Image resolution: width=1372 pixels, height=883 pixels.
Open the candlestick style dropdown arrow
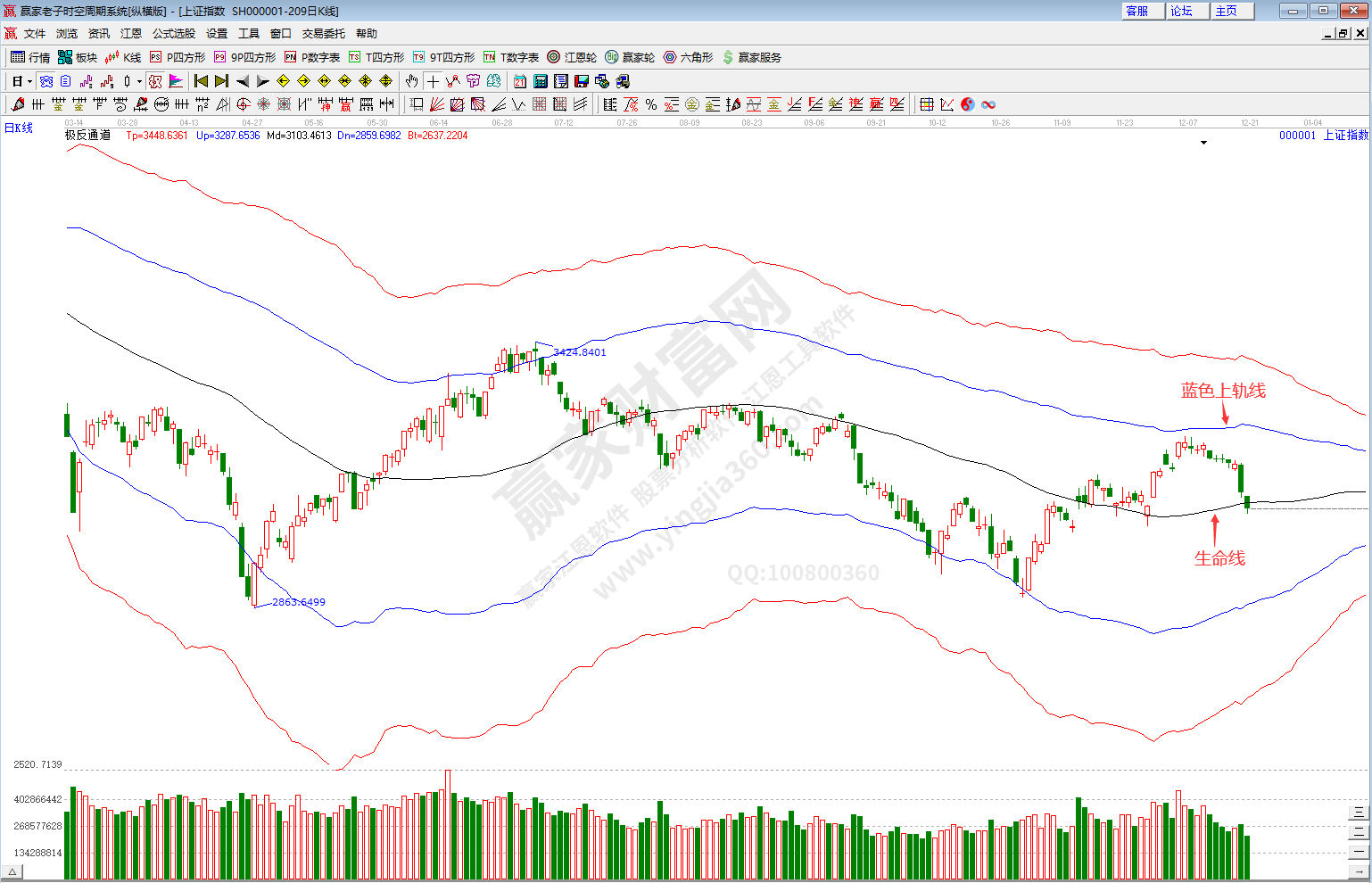point(139,81)
